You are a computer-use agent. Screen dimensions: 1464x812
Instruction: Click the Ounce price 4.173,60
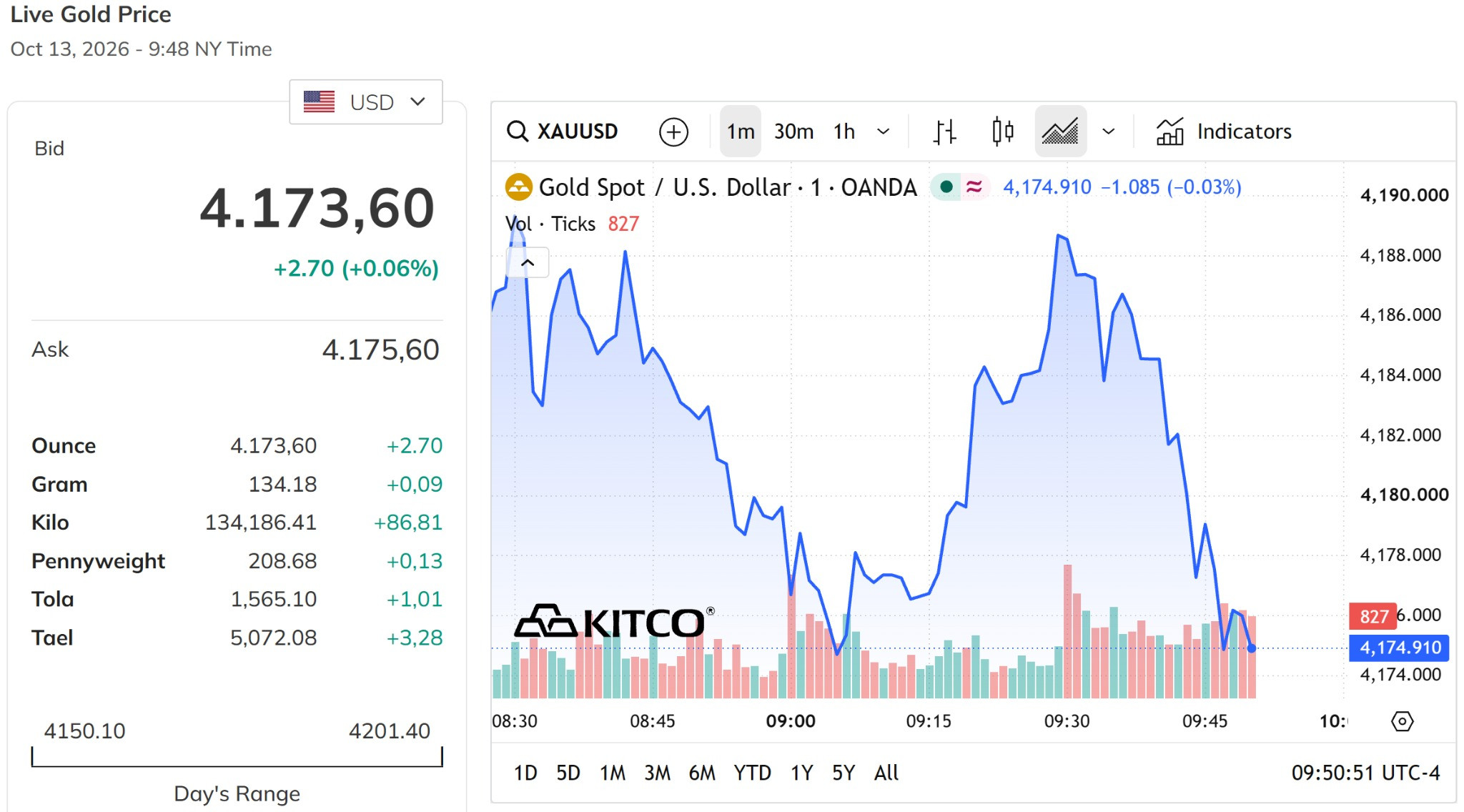tap(273, 446)
